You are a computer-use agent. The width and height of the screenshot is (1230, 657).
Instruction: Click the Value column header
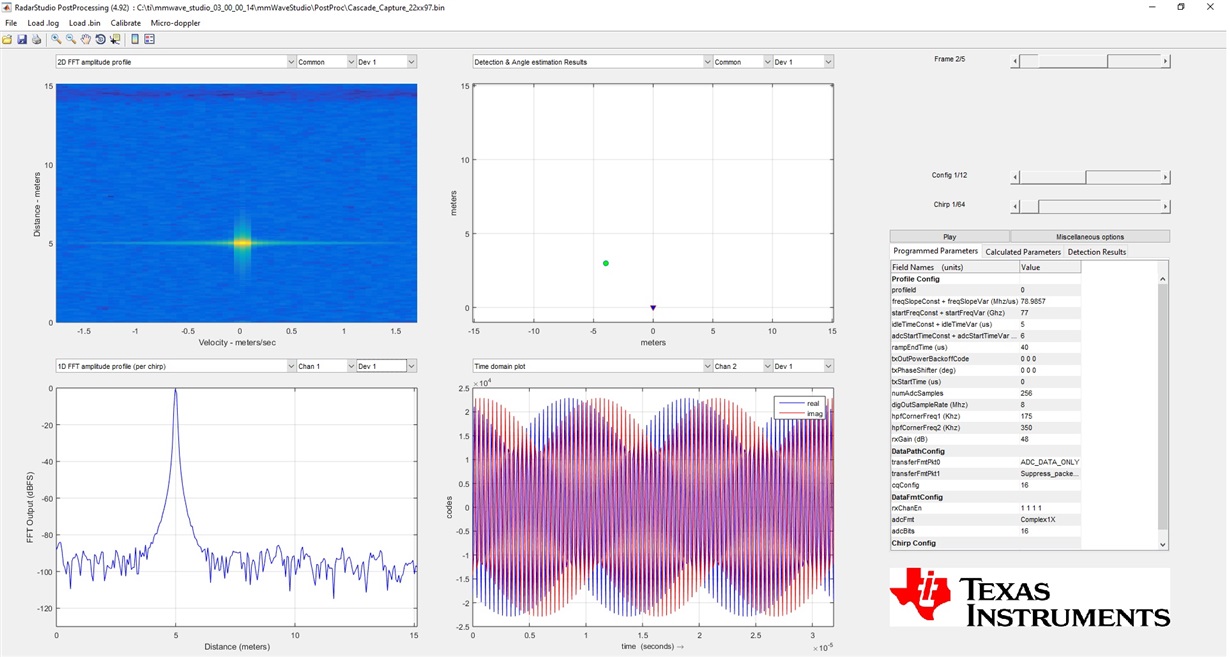coord(1050,267)
